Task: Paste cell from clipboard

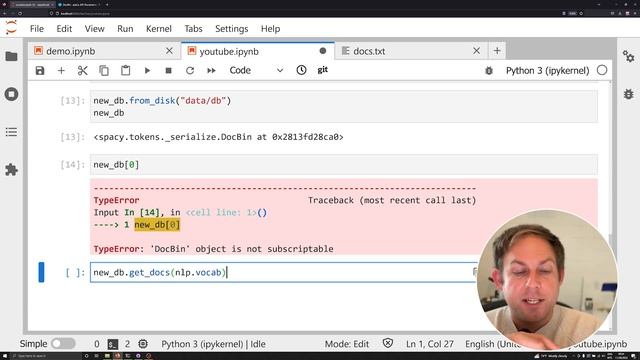Action: (126, 71)
